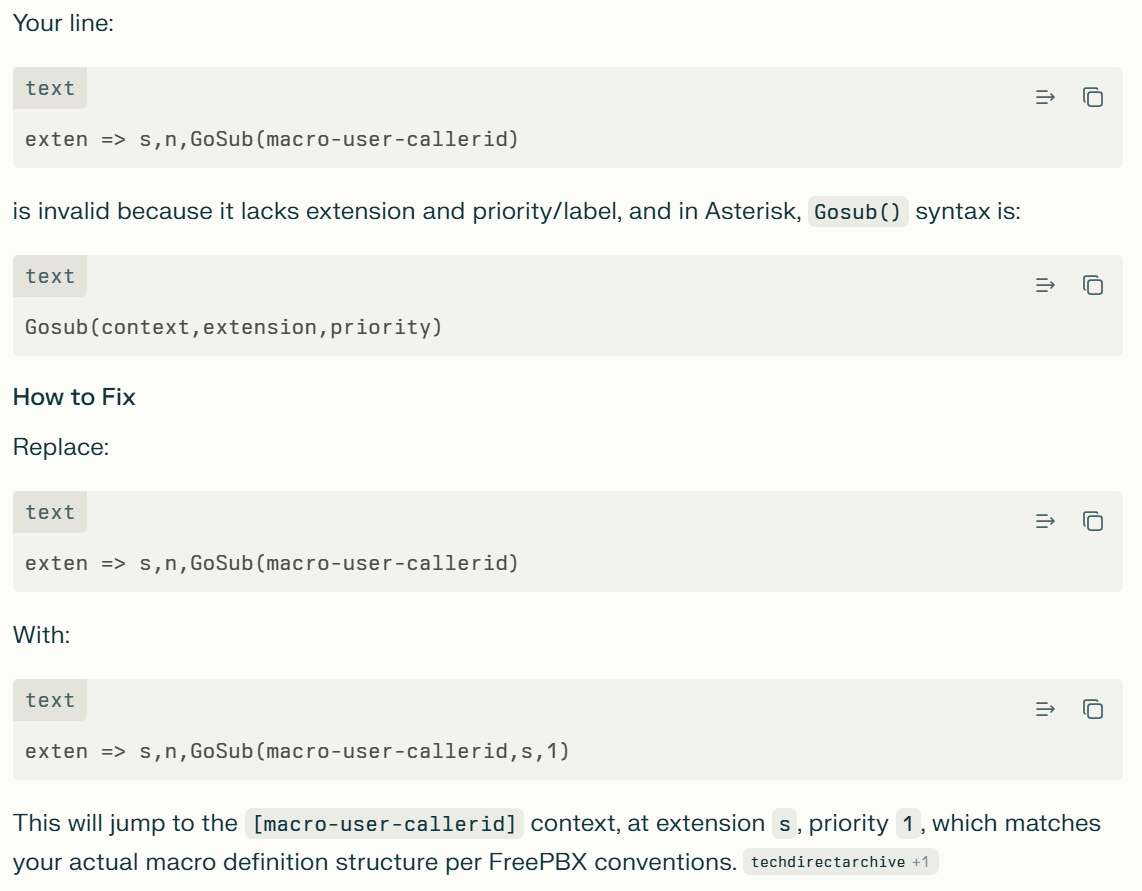Click the "How to Fix" heading
1142x891 pixels.
(x=74, y=397)
